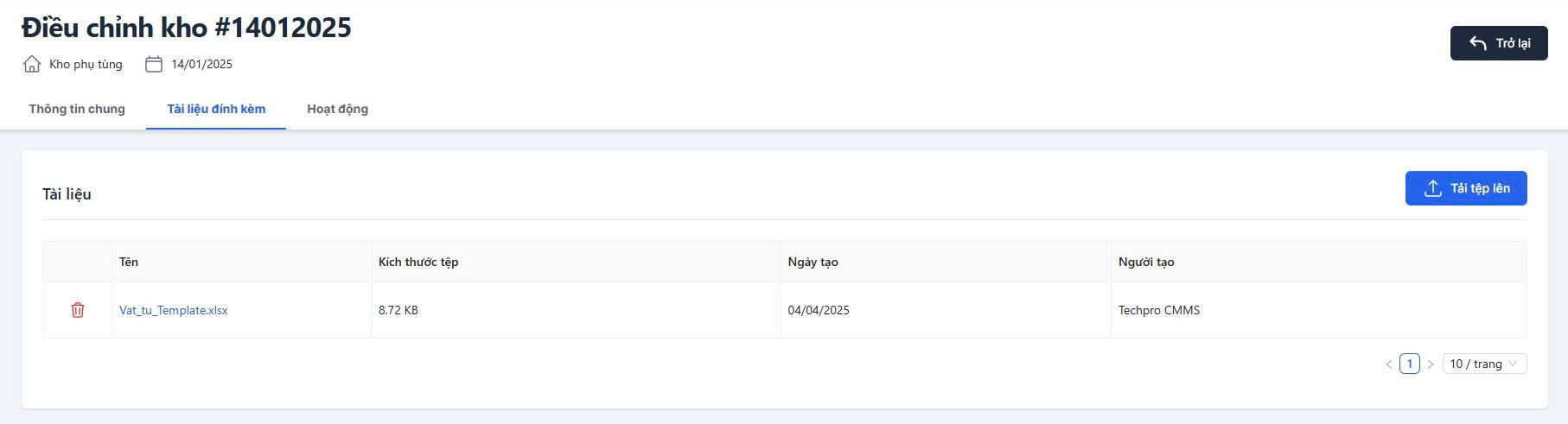Click the Kích thước tệp column header
The width and height of the screenshot is (1568, 424).
(418, 262)
